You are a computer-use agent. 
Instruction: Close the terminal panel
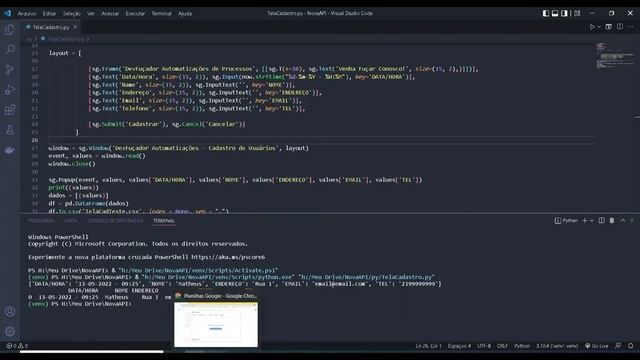coord(632,220)
